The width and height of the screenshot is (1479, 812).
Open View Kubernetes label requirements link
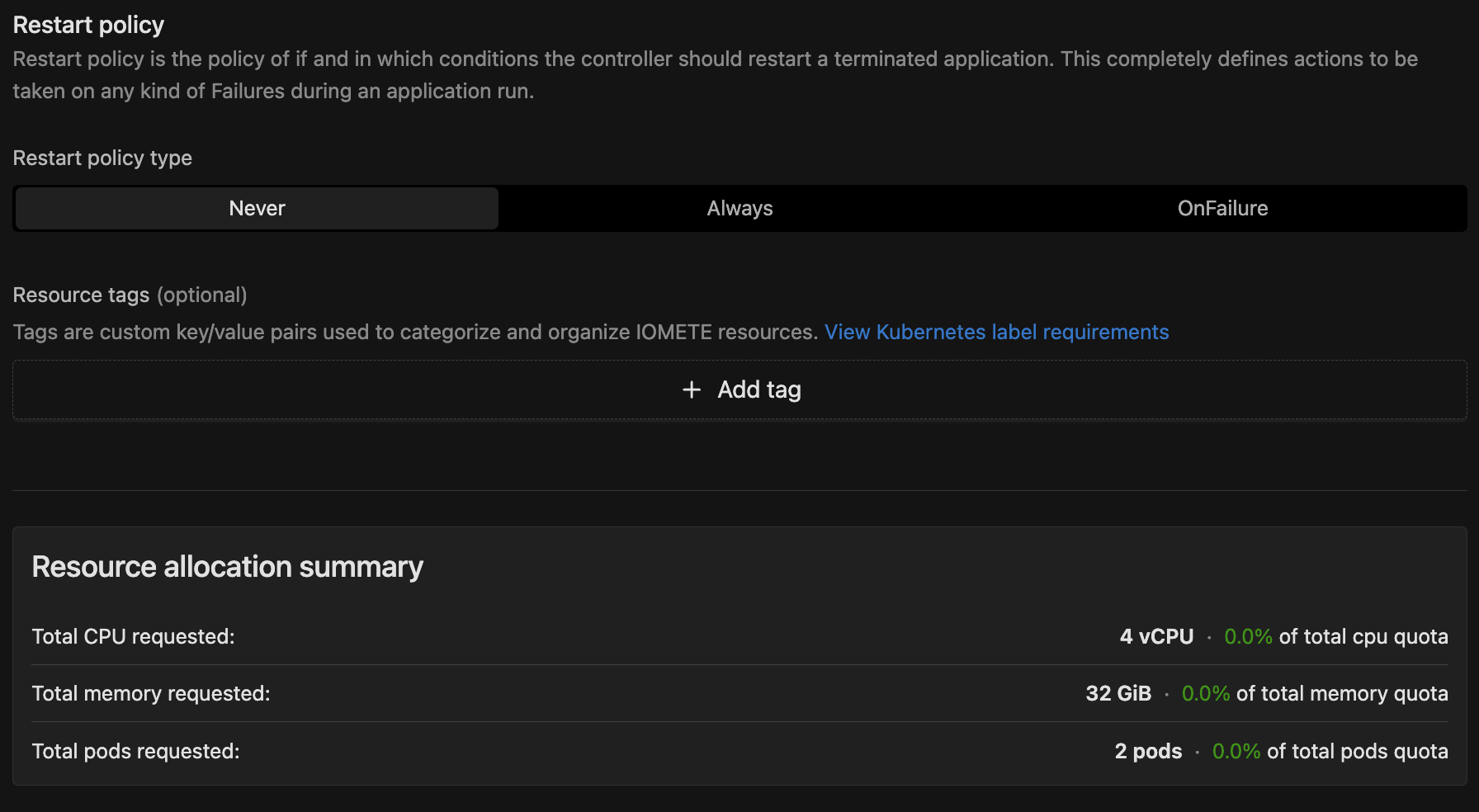996,333
